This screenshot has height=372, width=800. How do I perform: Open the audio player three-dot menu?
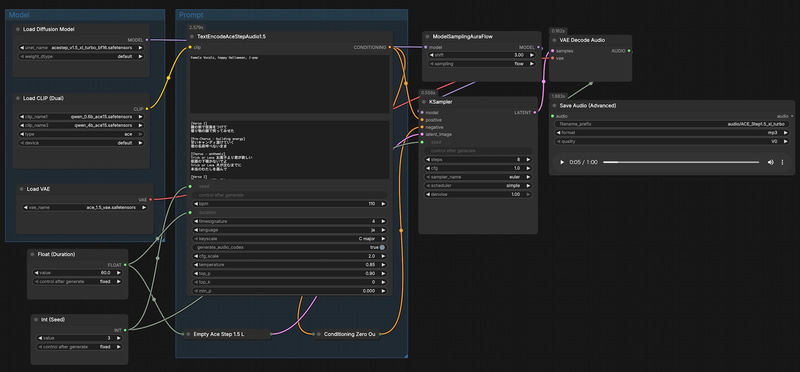coord(782,162)
